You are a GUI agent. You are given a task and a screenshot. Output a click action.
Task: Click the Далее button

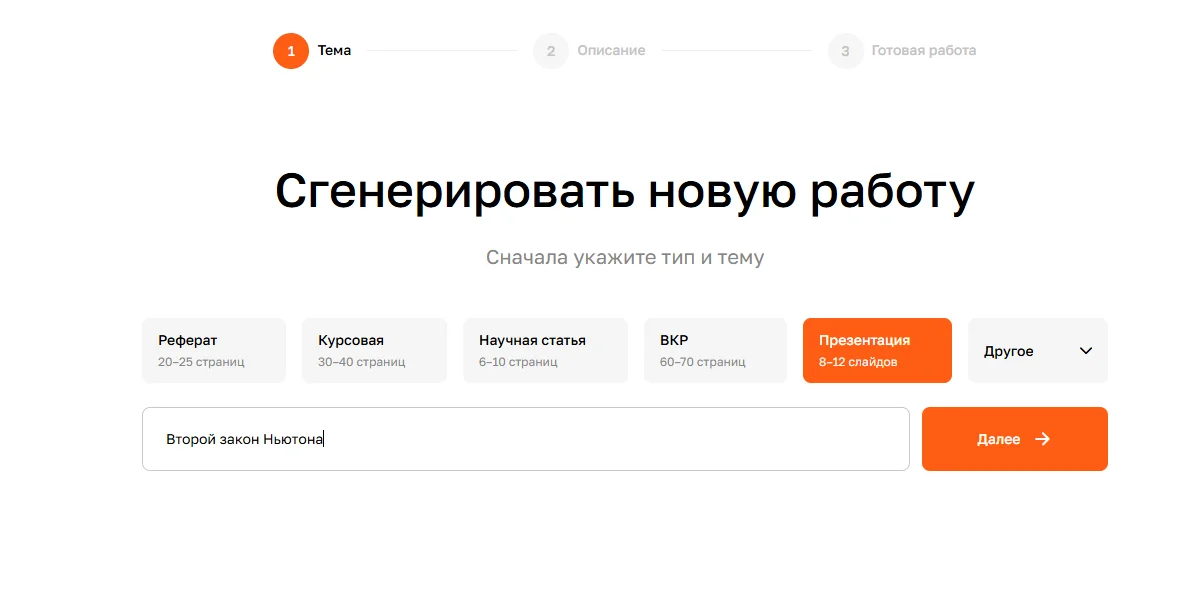[x=1015, y=439]
